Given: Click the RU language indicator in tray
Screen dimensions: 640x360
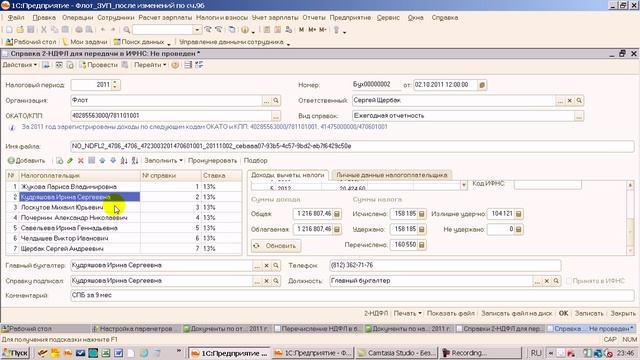Looking at the screenshot, I should (536, 353).
